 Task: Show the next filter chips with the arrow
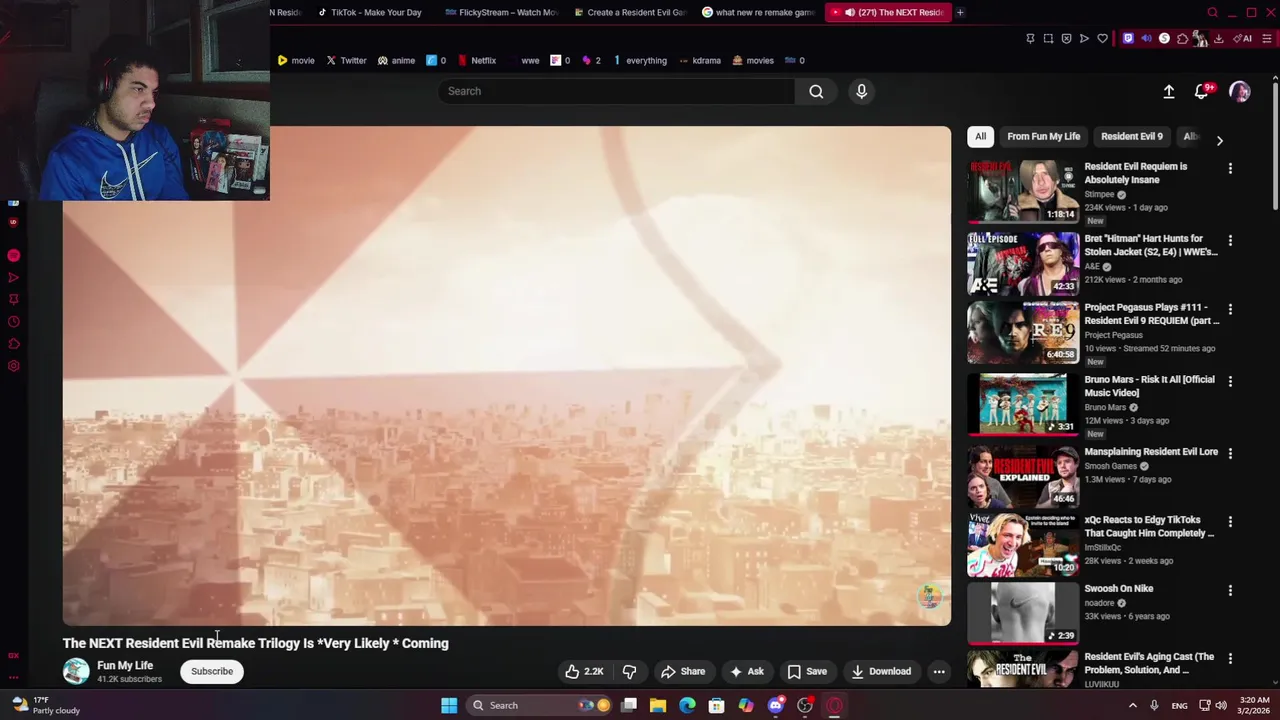(1219, 141)
